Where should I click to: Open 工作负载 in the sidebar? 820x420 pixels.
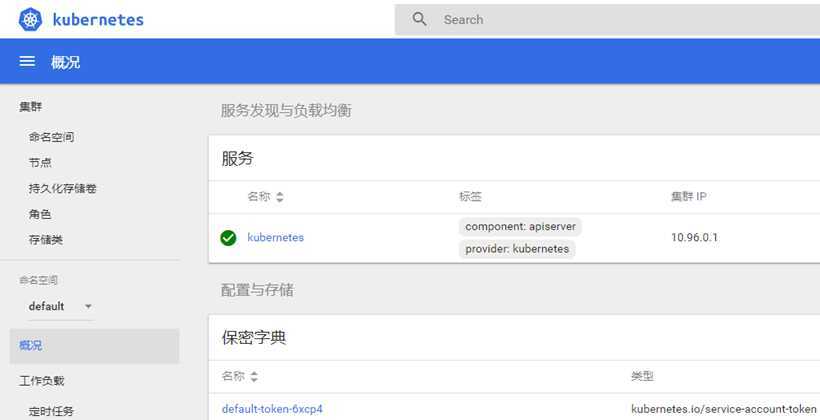tap(42, 381)
